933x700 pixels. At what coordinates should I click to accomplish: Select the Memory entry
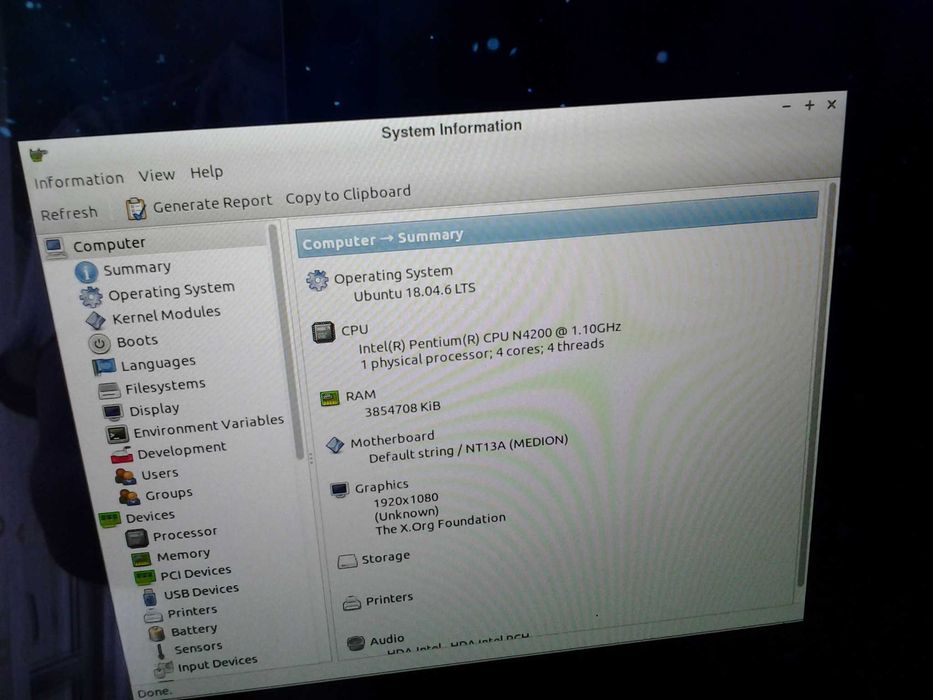tap(183, 555)
